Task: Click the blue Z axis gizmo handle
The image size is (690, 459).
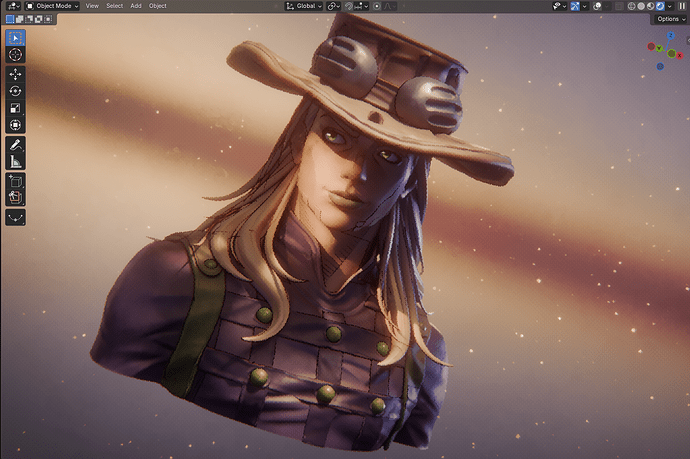Action: tap(671, 35)
